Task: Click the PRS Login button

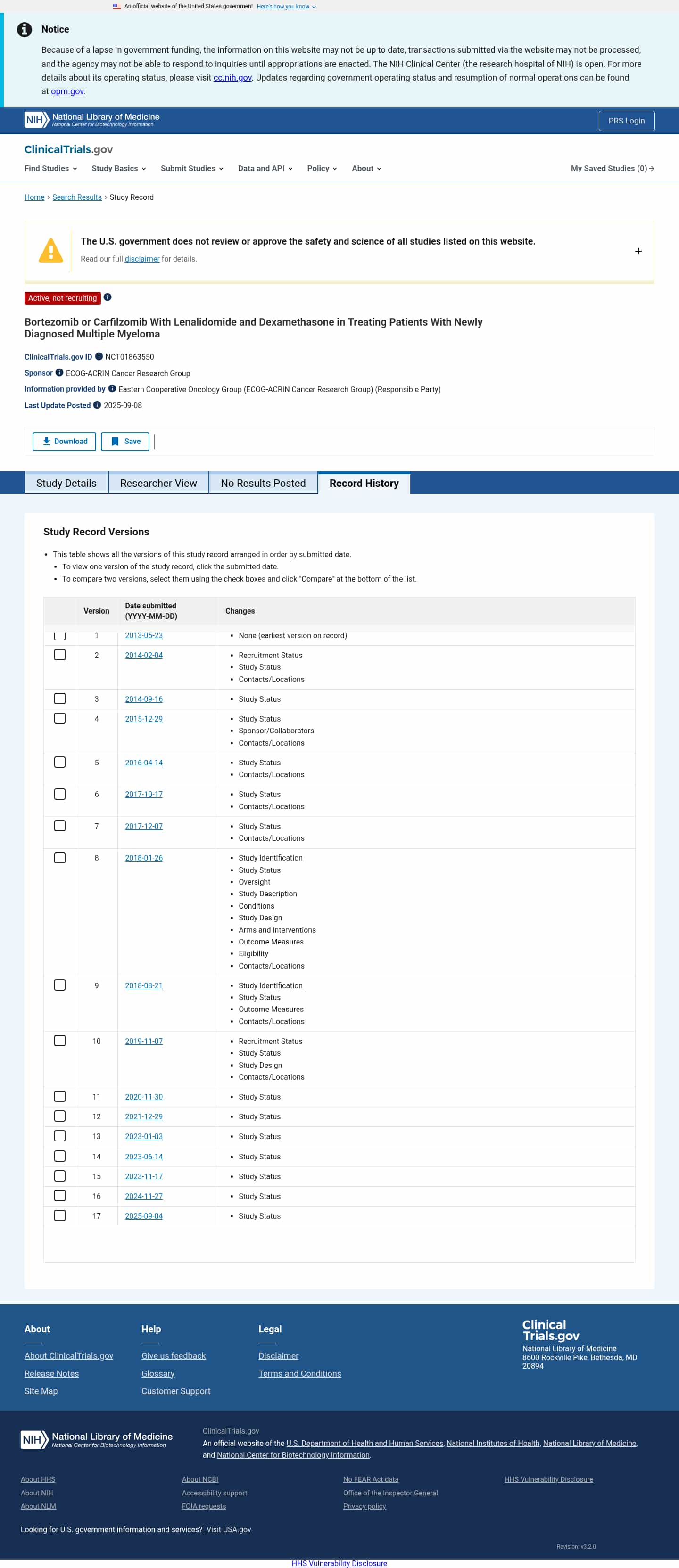Action: [626, 121]
